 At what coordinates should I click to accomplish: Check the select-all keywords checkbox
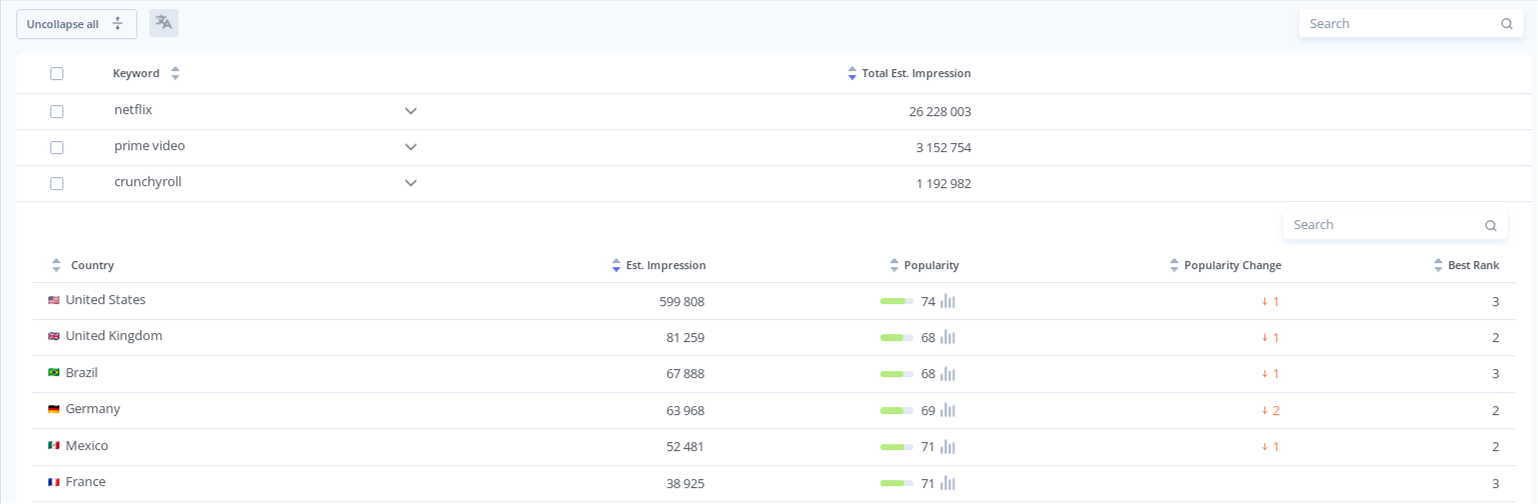click(x=57, y=74)
